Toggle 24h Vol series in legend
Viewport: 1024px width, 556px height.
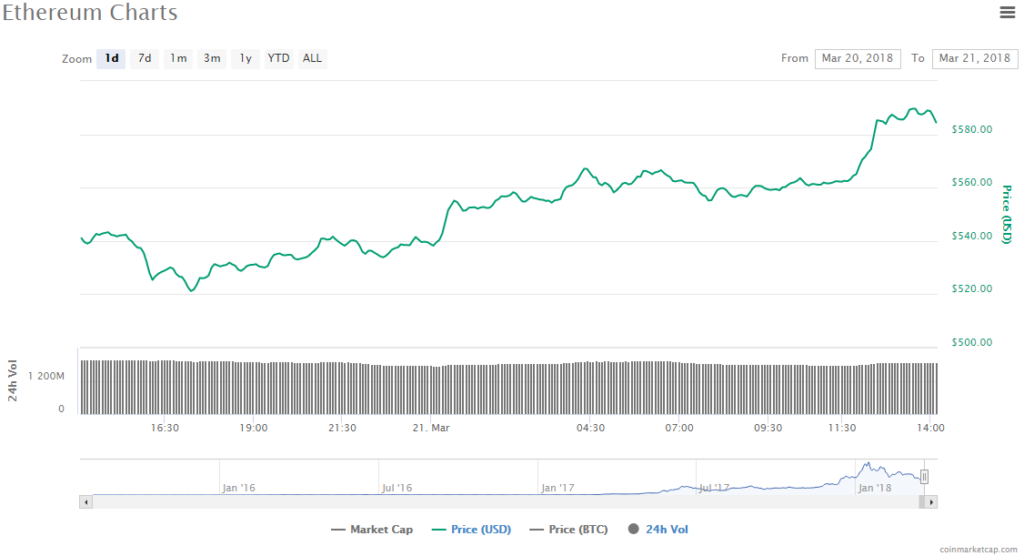[x=660, y=529]
